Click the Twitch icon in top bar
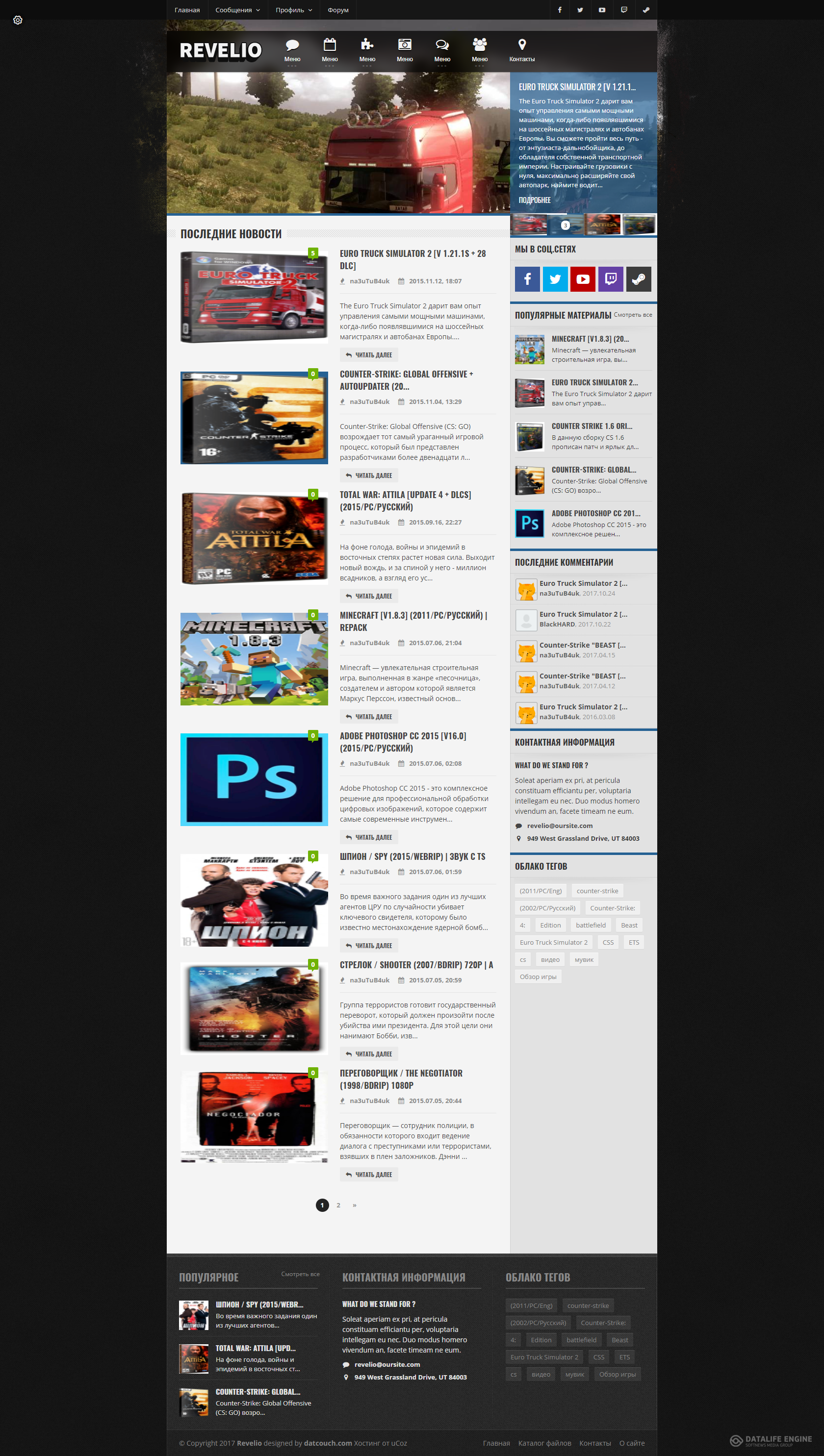 click(624, 10)
